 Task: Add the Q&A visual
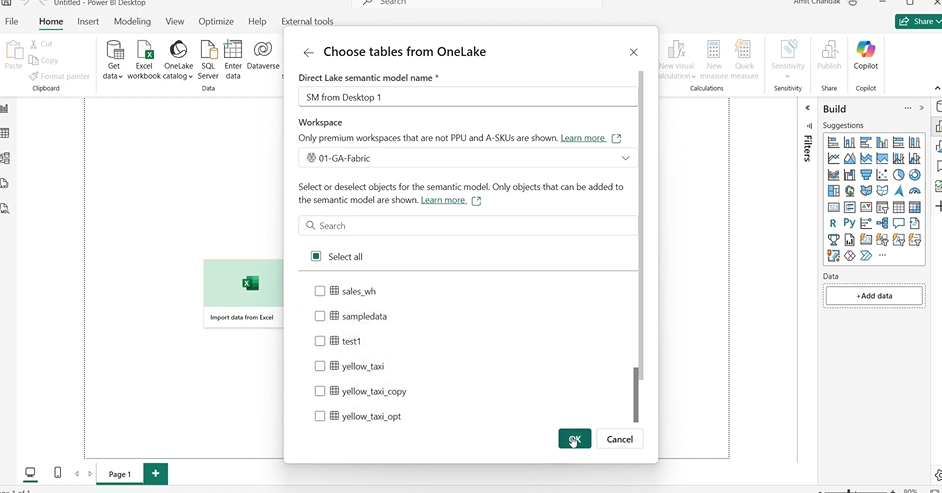(898, 223)
